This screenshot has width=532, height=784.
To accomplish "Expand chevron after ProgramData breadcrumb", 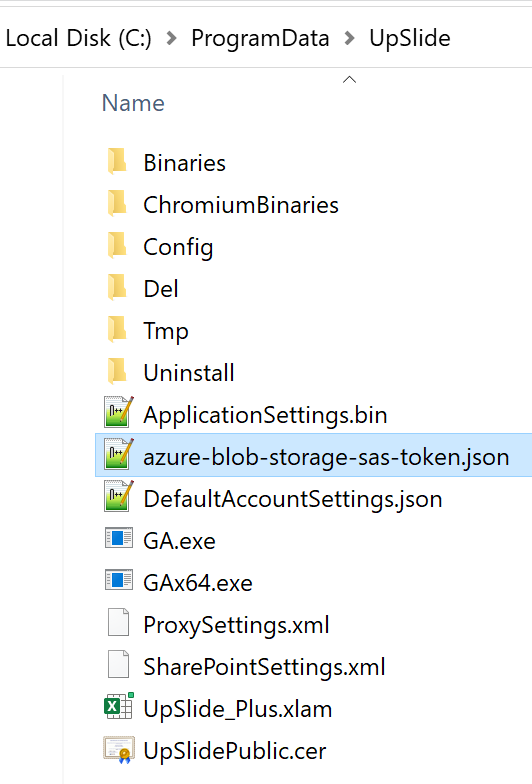I will (x=350, y=38).
